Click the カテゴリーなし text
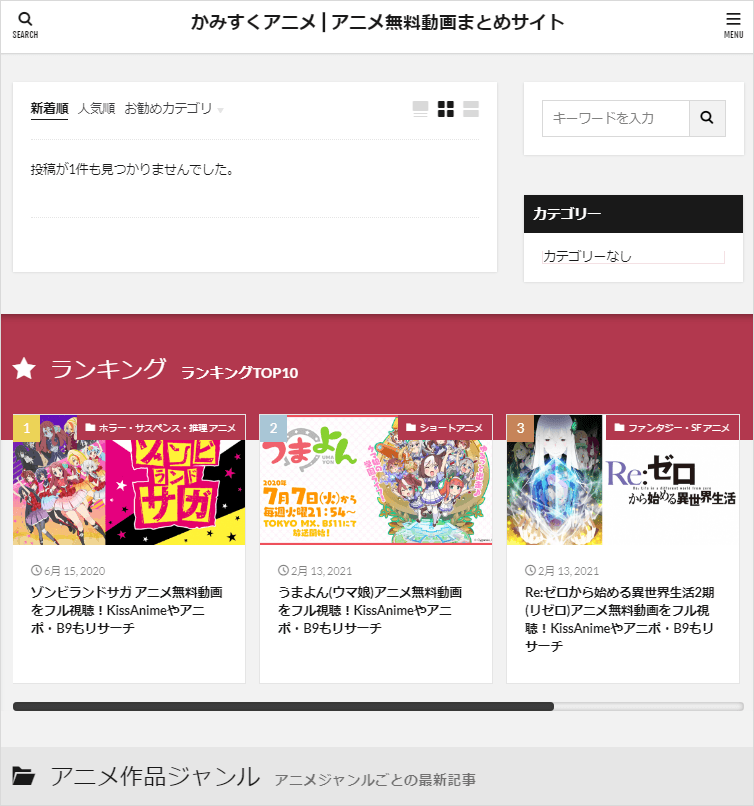The width and height of the screenshot is (754, 806). [587, 256]
